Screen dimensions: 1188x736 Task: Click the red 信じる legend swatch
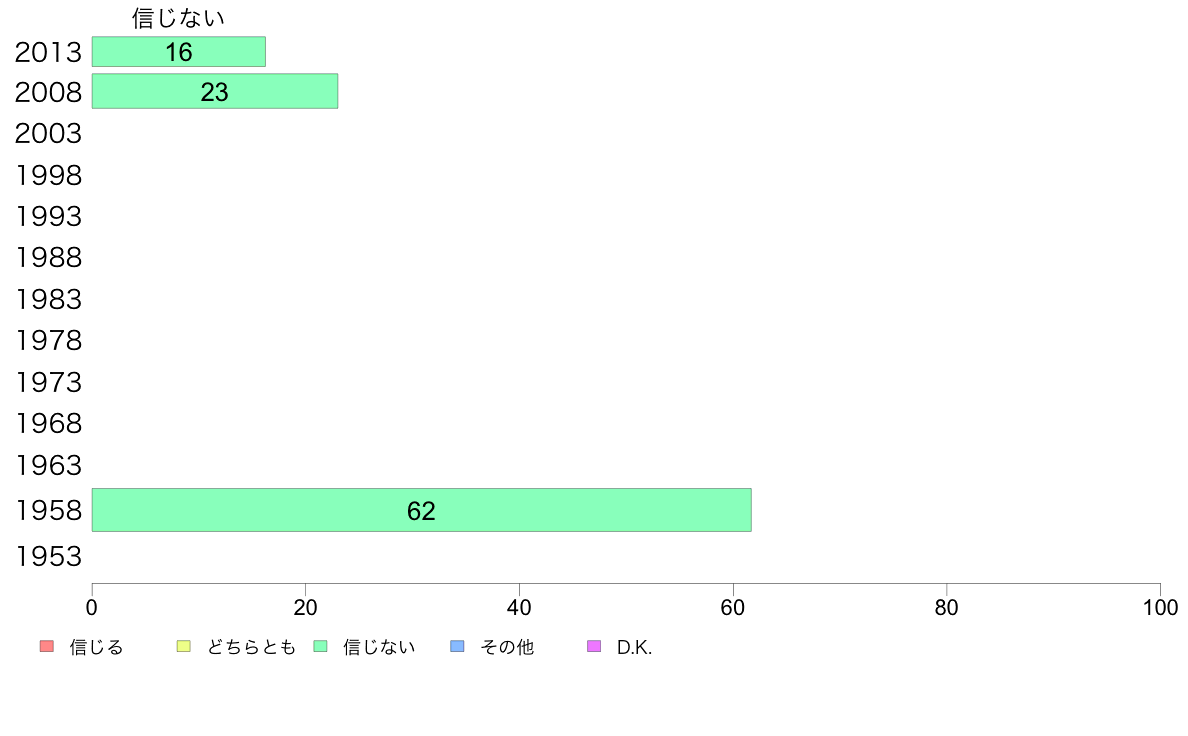tap(47, 646)
